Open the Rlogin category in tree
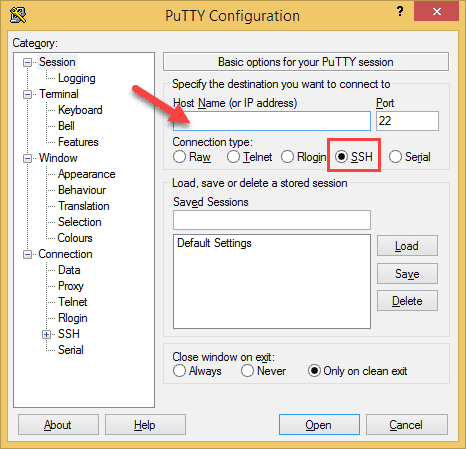 [x=73, y=318]
